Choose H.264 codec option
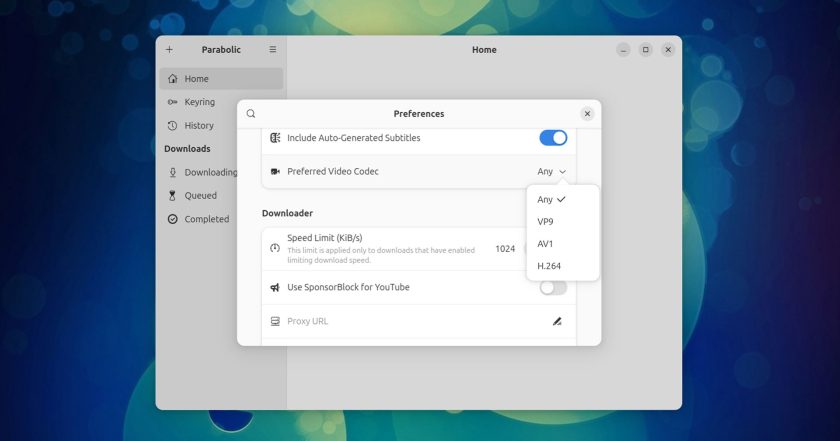 562,266
